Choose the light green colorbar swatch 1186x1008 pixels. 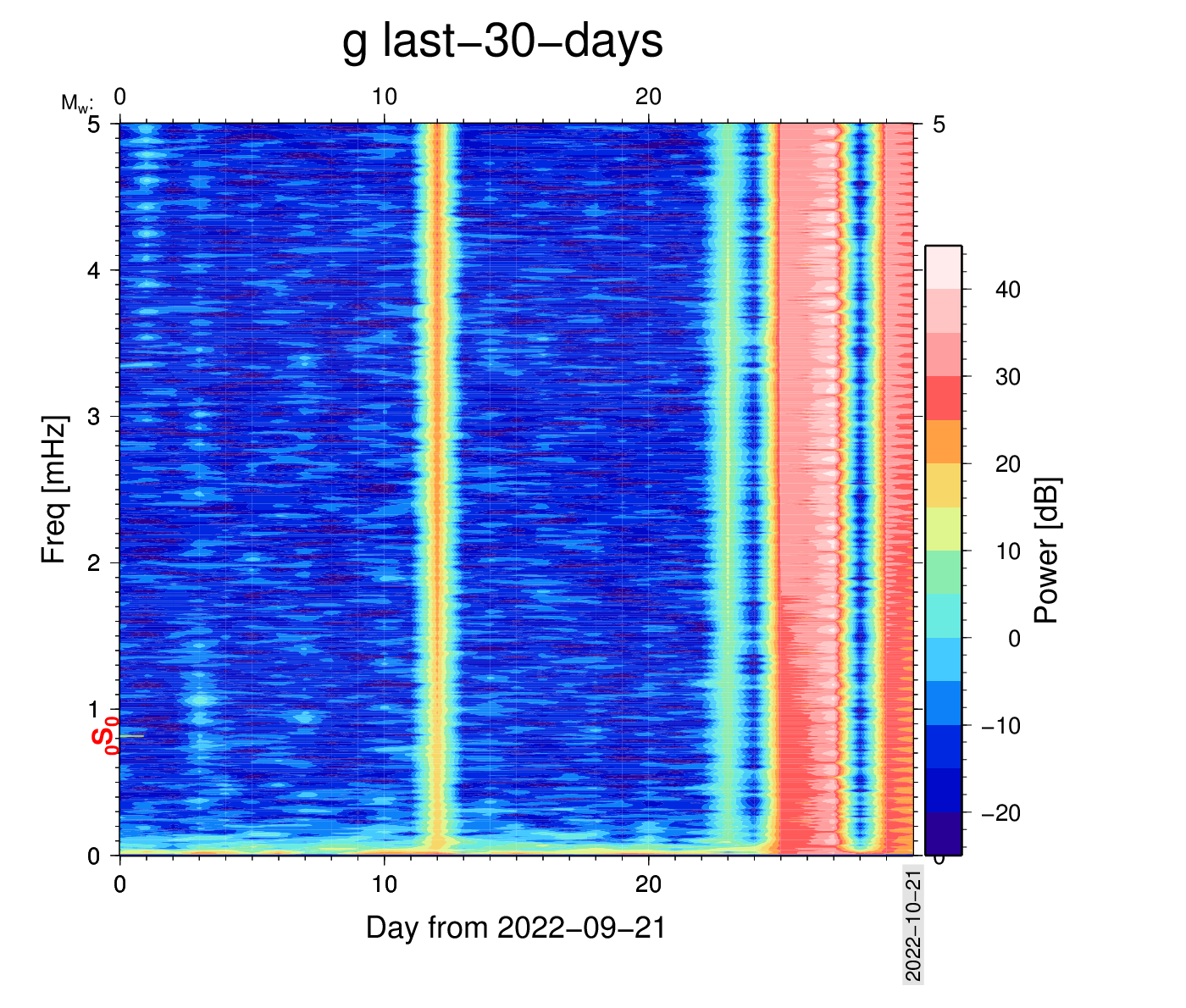click(x=943, y=573)
